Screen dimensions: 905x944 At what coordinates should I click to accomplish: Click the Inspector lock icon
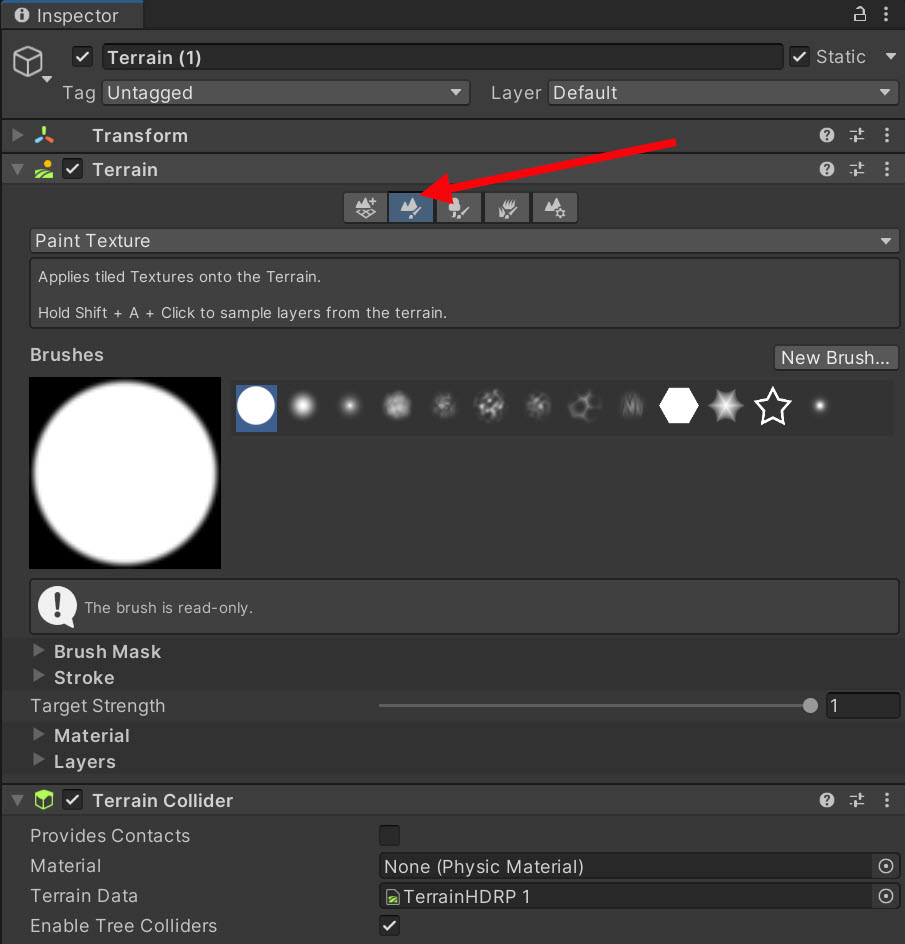click(860, 14)
